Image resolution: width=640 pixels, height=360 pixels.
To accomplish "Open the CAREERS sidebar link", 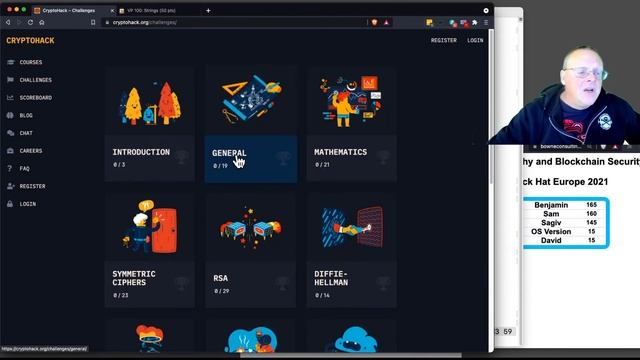I will 31,151.
